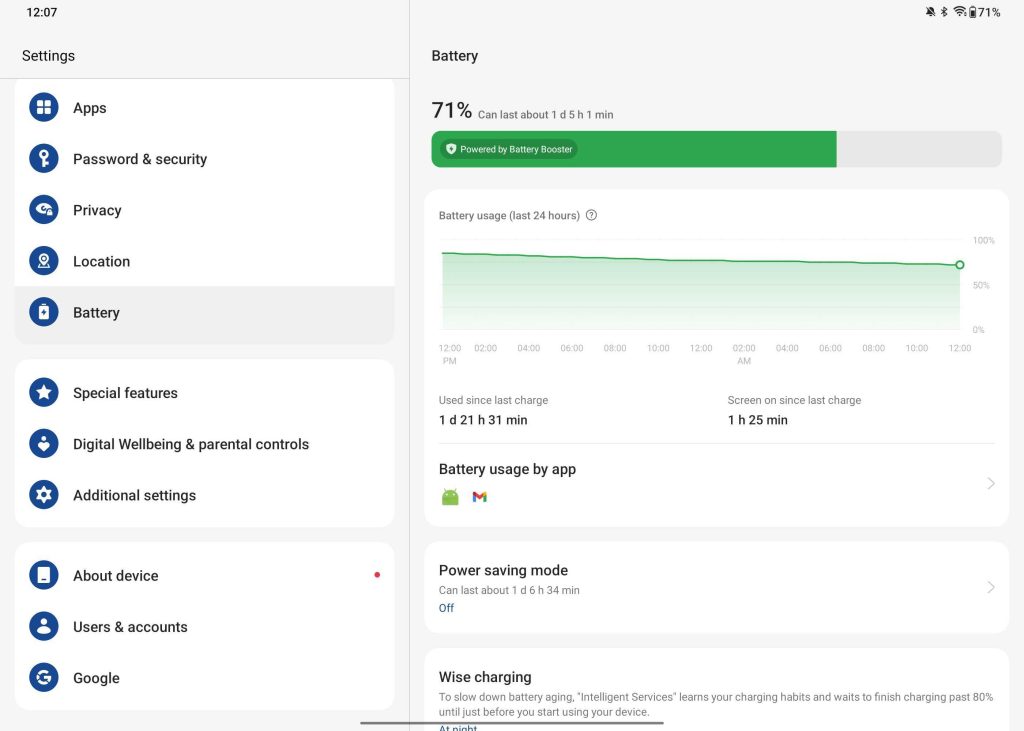Tap the Google logo icon in sidebar
This screenshot has height=731, width=1024.
click(44, 678)
